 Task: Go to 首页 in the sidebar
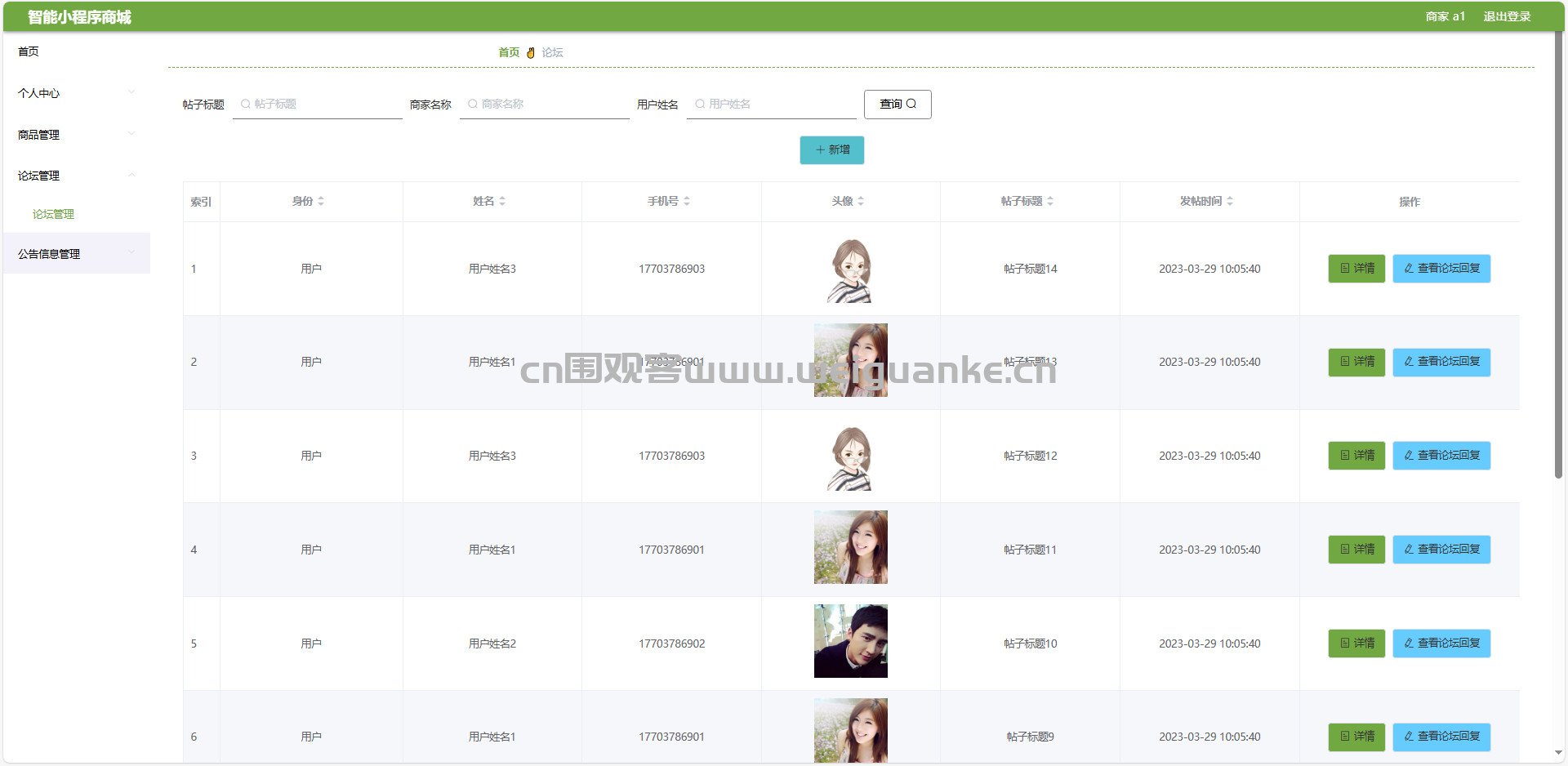pyautogui.click(x=29, y=51)
